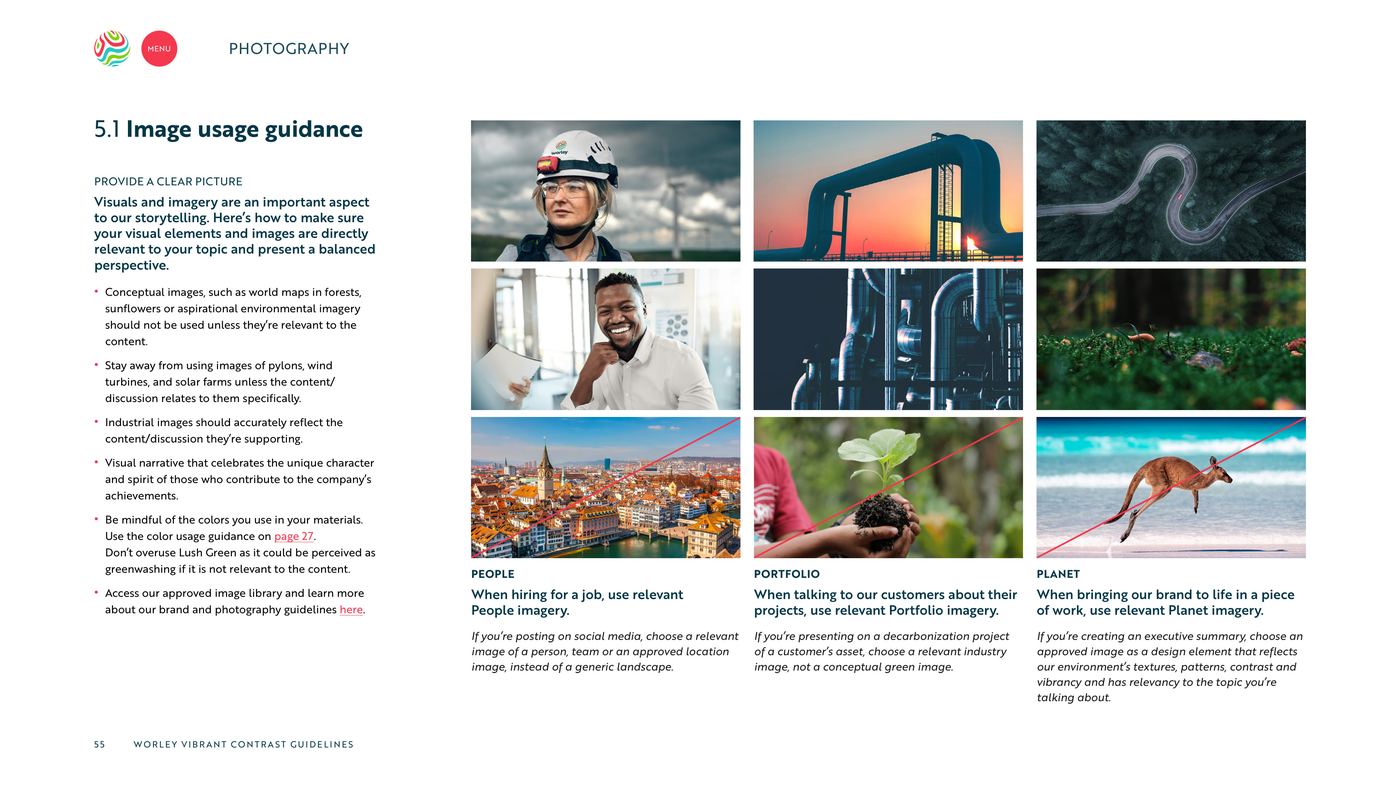Select the engineer in white helmet photo

606,191
